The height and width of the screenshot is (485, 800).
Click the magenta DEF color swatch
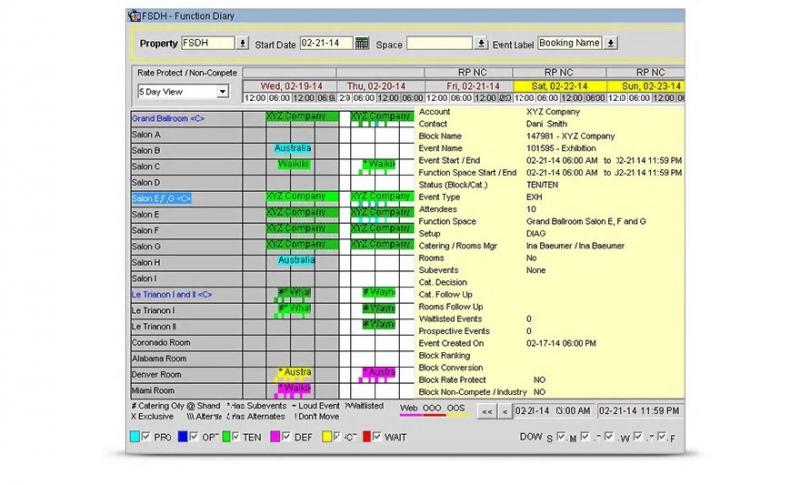[277, 437]
